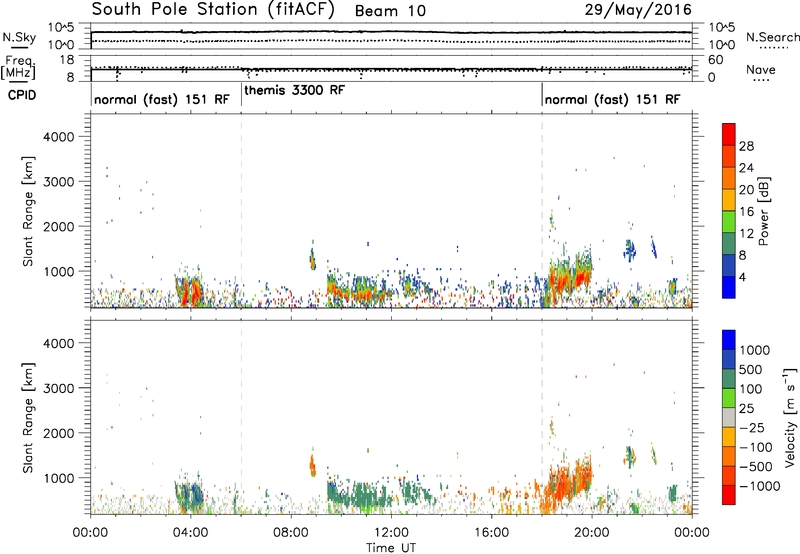
Task: Click the isolated power echo near 08:50 at 1200 km
Action: point(312,260)
